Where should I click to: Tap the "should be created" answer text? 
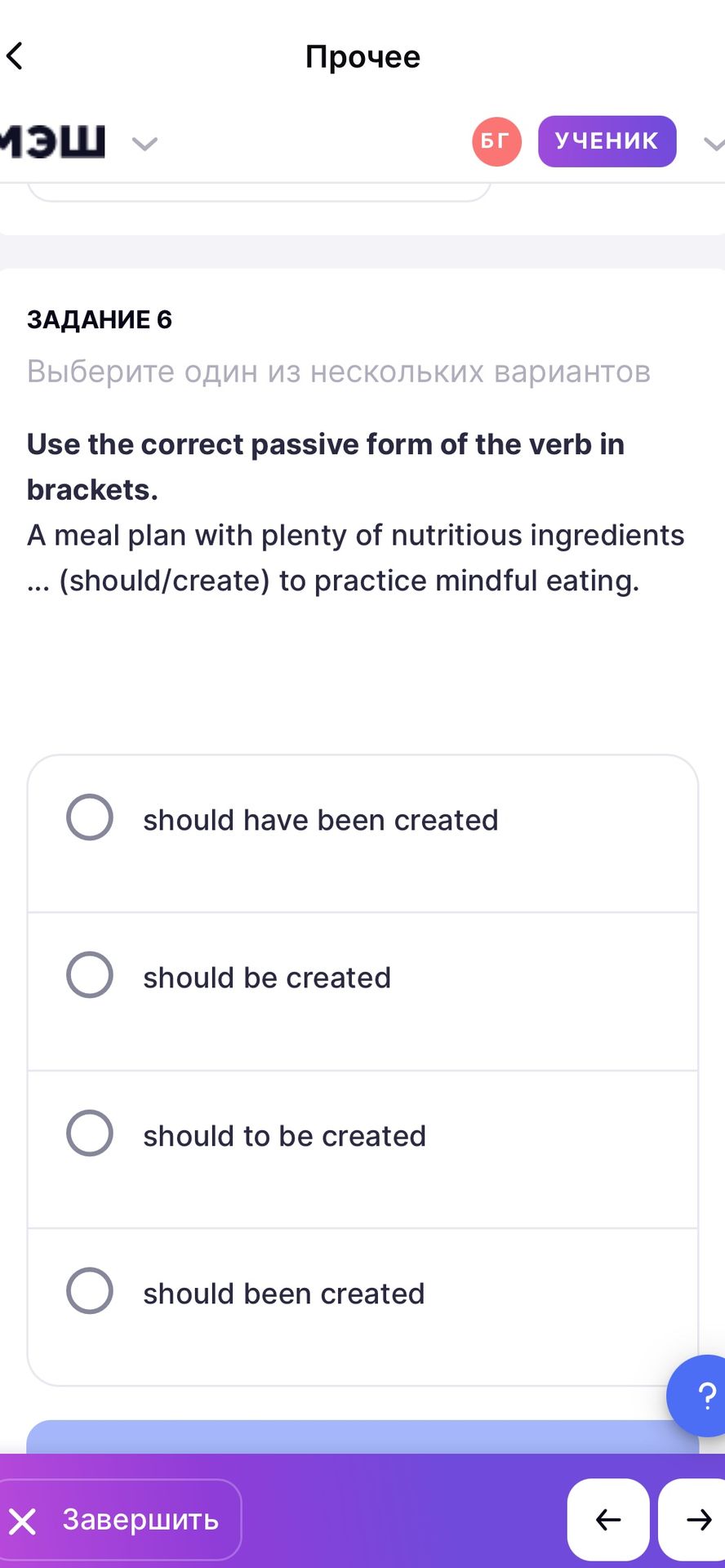(267, 978)
